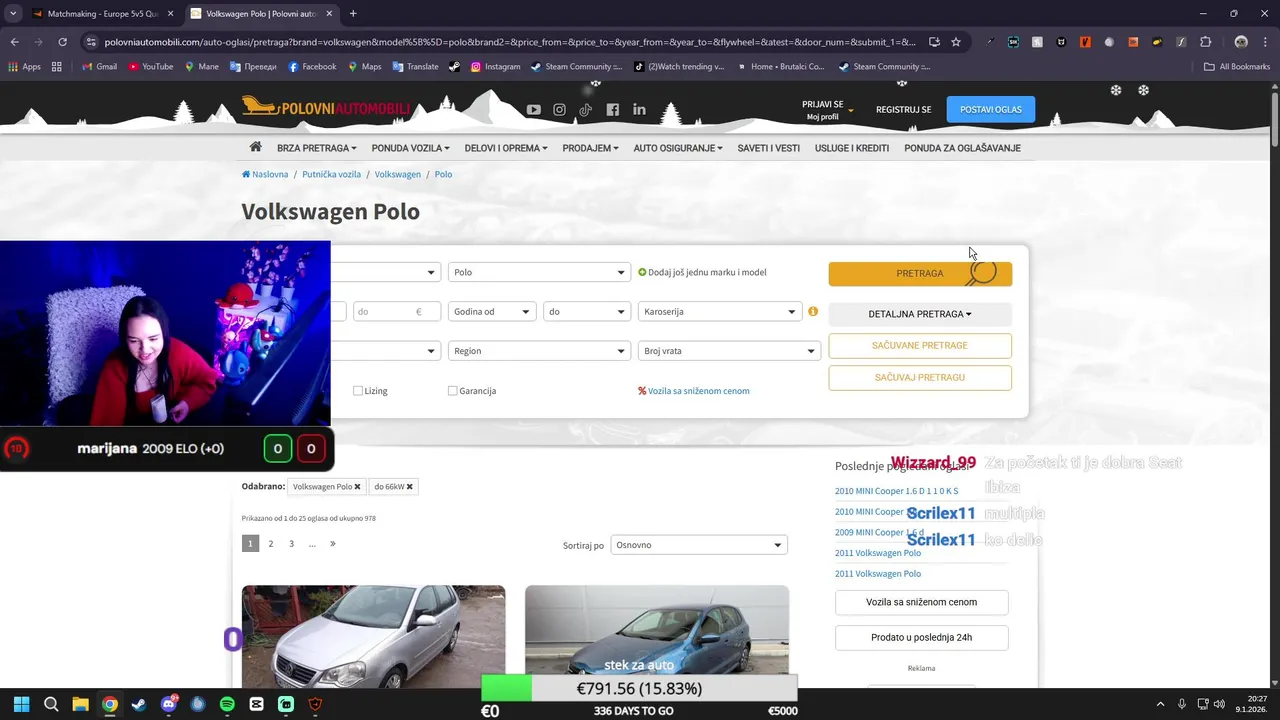Screen dimensions: 1280x720
Task: Open the Region dropdown
Action: [x=540, y=351]
